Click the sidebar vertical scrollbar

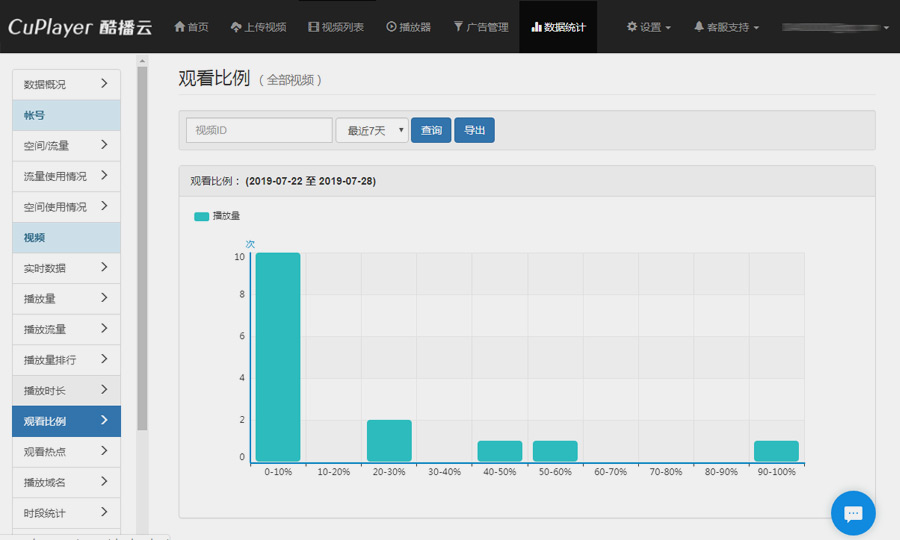[x=142, y=250]
